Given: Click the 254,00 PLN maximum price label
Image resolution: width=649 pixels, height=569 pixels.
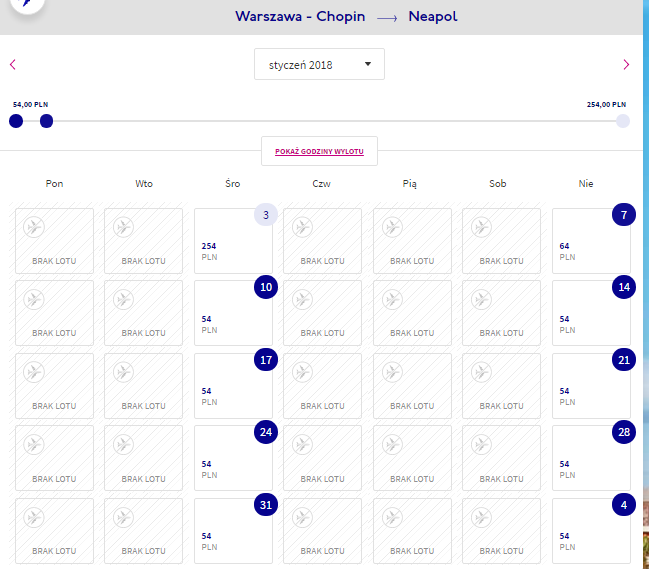Looking at the screenshot, I should (606, 104).
